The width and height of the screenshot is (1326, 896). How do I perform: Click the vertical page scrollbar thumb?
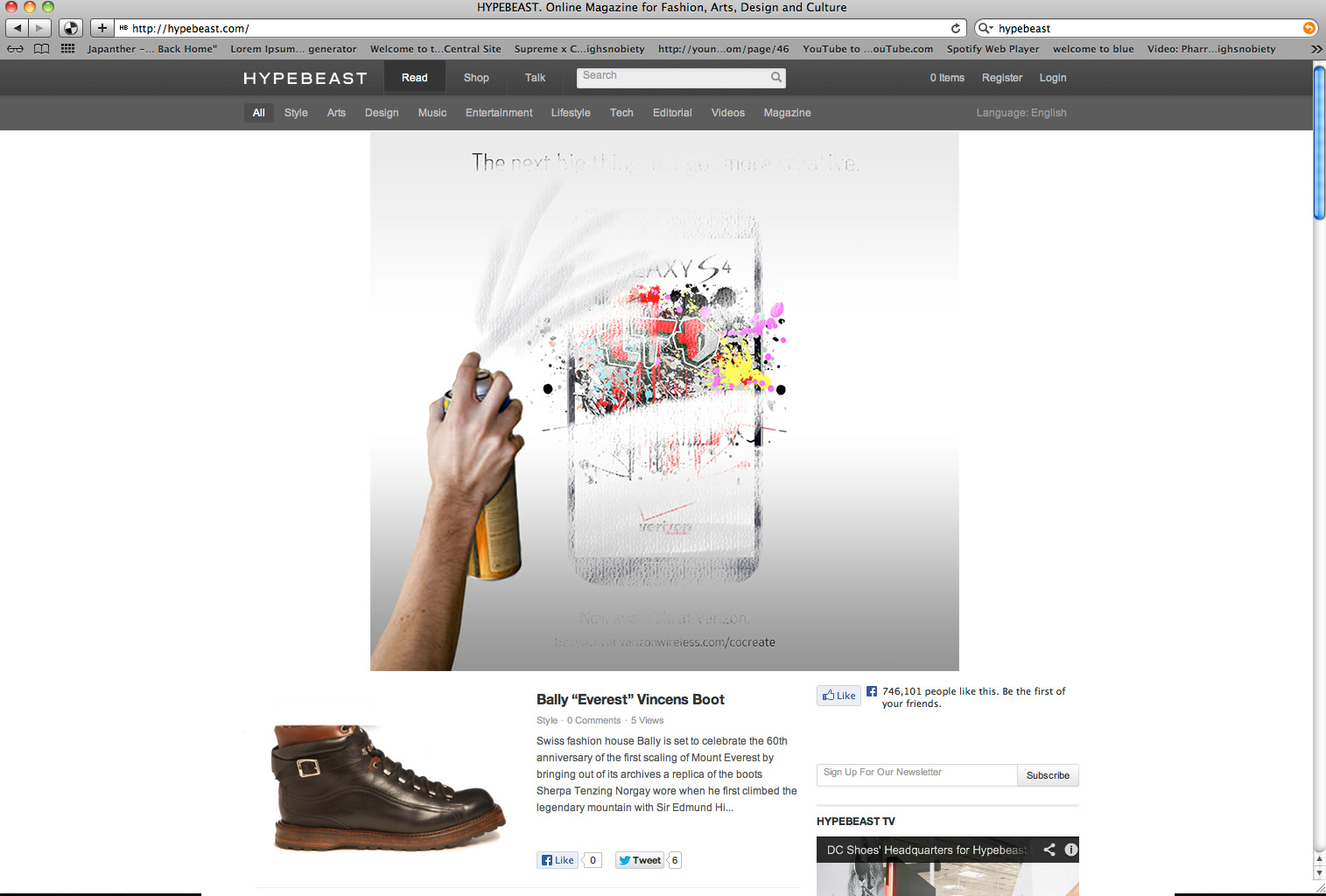[1319, 143]
